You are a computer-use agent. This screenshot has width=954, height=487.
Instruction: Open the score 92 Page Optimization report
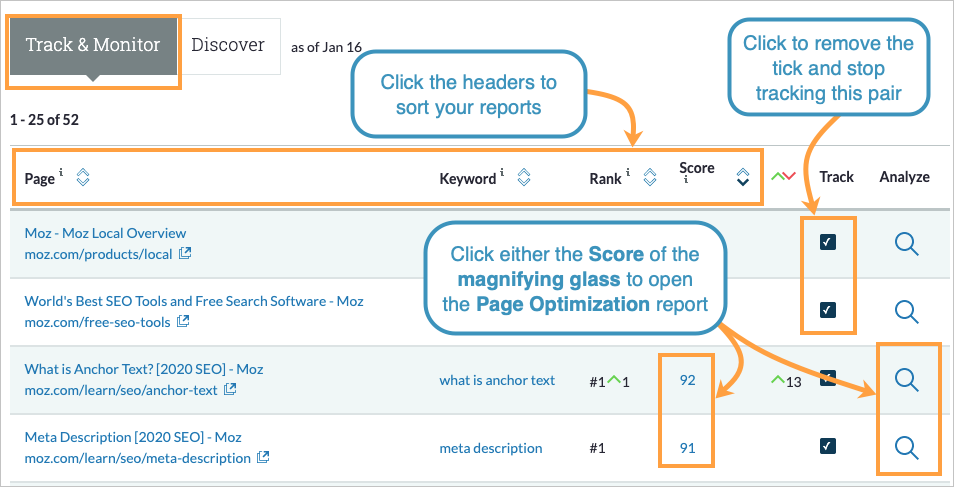pyautogui.click(x=686, y=380)
